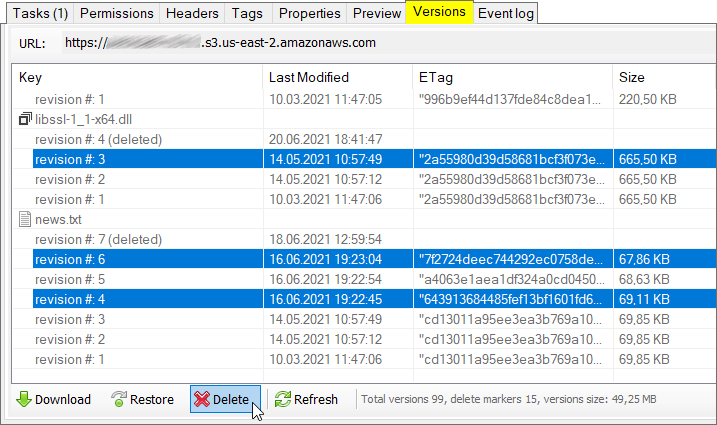Click the news.txt document icon
The image size is (717, 425).
[25, 219]
